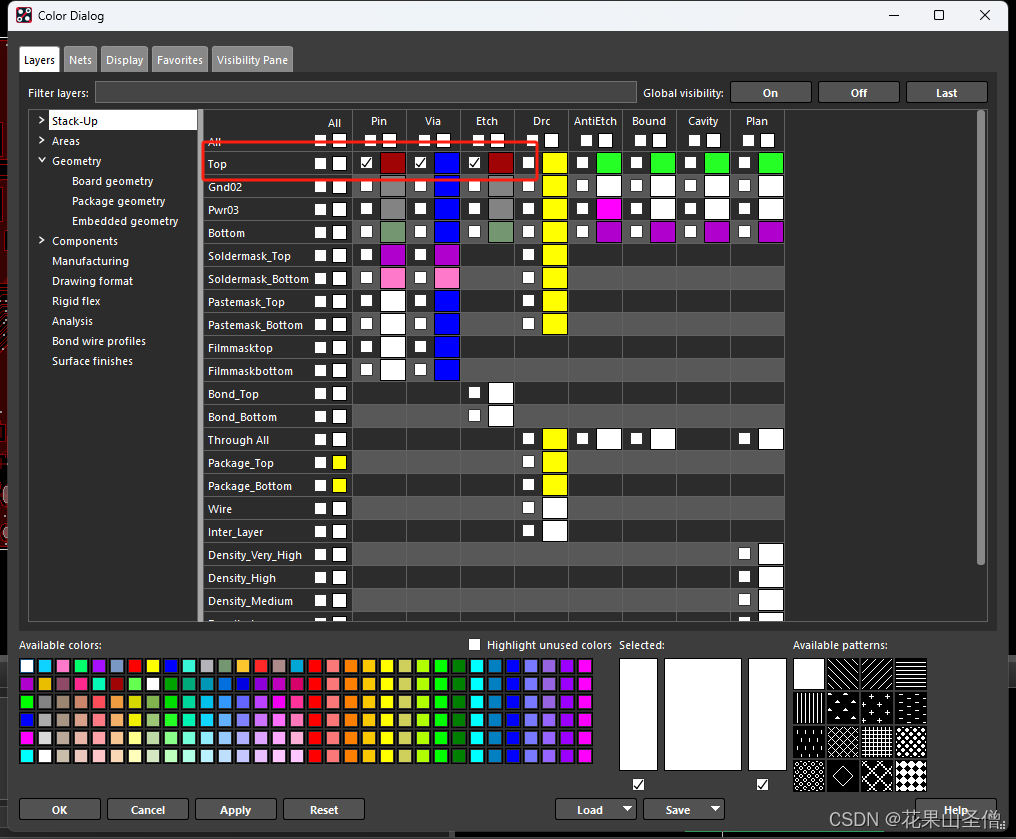The height and width of the screenshot is (839, 1016).
Task: Expand the Components tree node
Action: (41, 240)
